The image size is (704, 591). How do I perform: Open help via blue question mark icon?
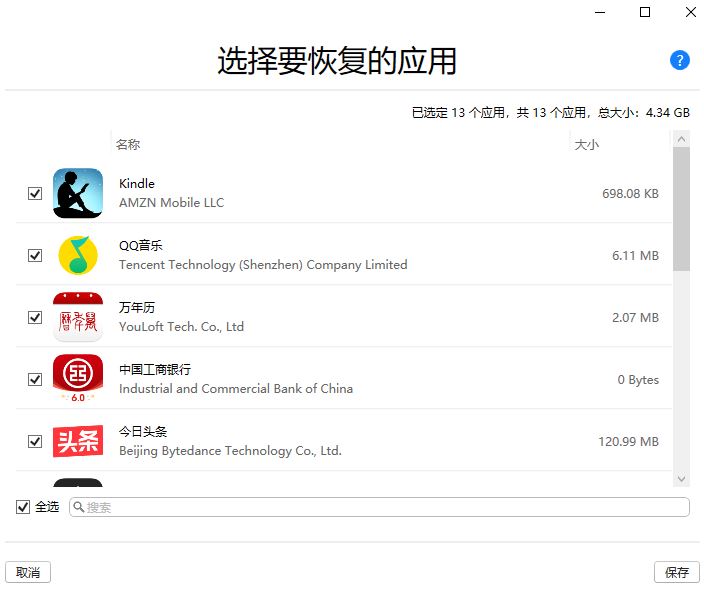tap(679, 60)
